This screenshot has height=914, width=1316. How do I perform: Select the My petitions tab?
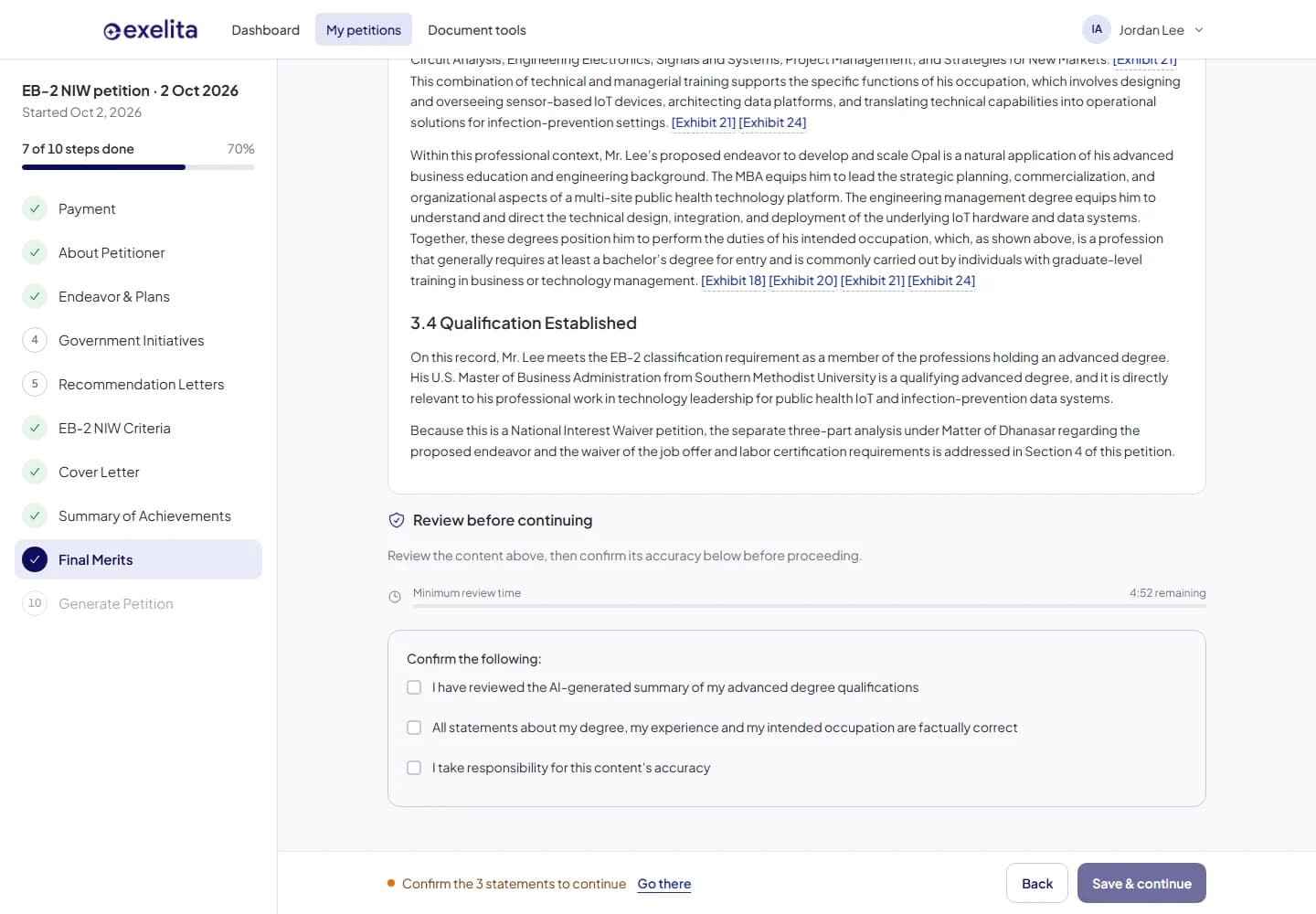click(x=364, y=30)
